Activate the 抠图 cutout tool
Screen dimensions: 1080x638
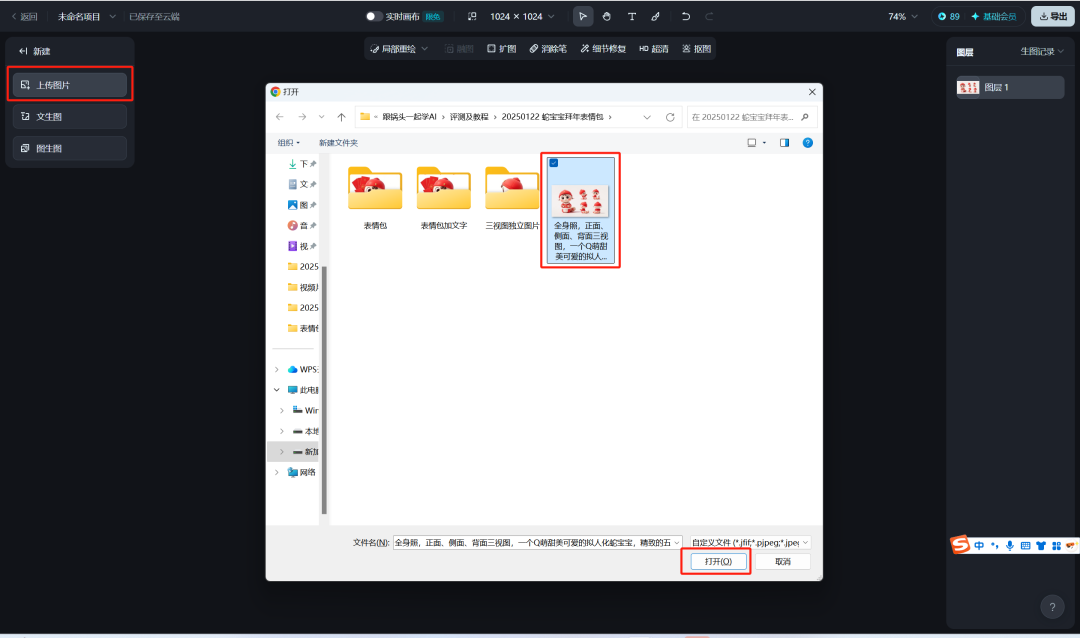(700, 48)
